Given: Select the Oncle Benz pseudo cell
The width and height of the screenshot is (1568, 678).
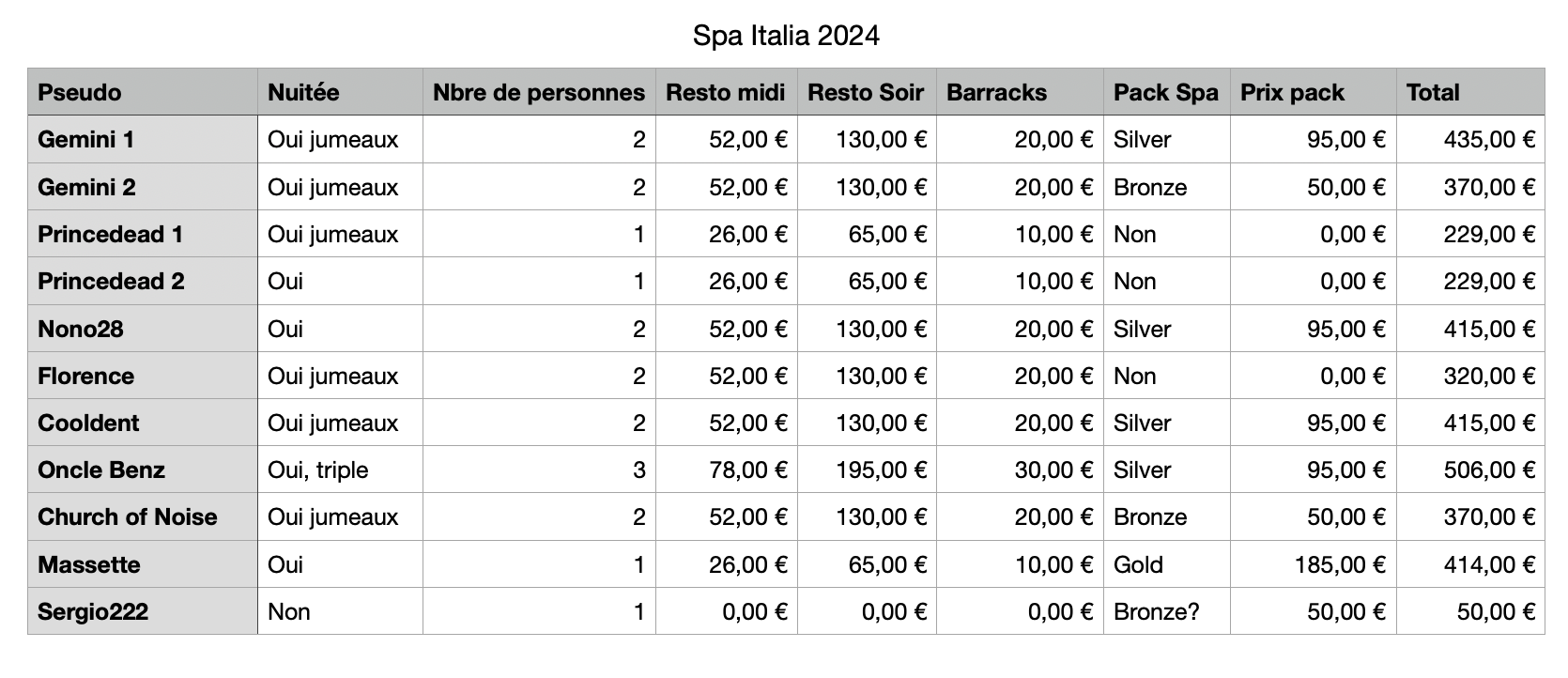Looking at the screenshot, I should click(101, 470).
